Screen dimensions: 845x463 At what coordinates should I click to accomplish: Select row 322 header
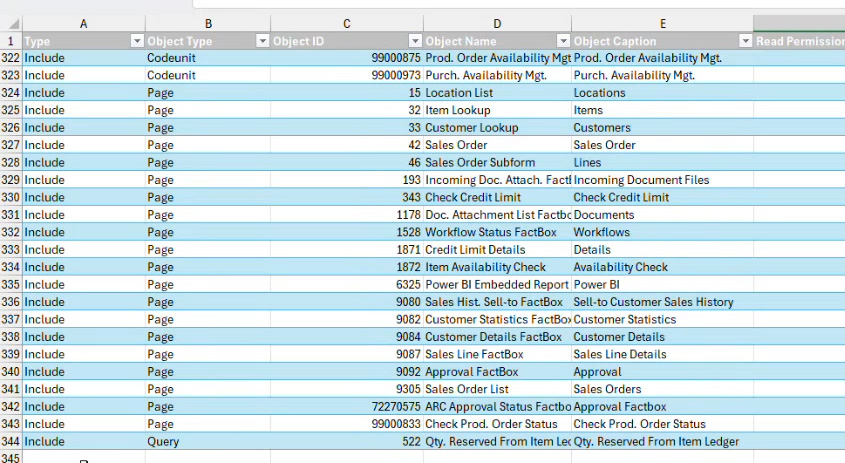coord(10,58)
